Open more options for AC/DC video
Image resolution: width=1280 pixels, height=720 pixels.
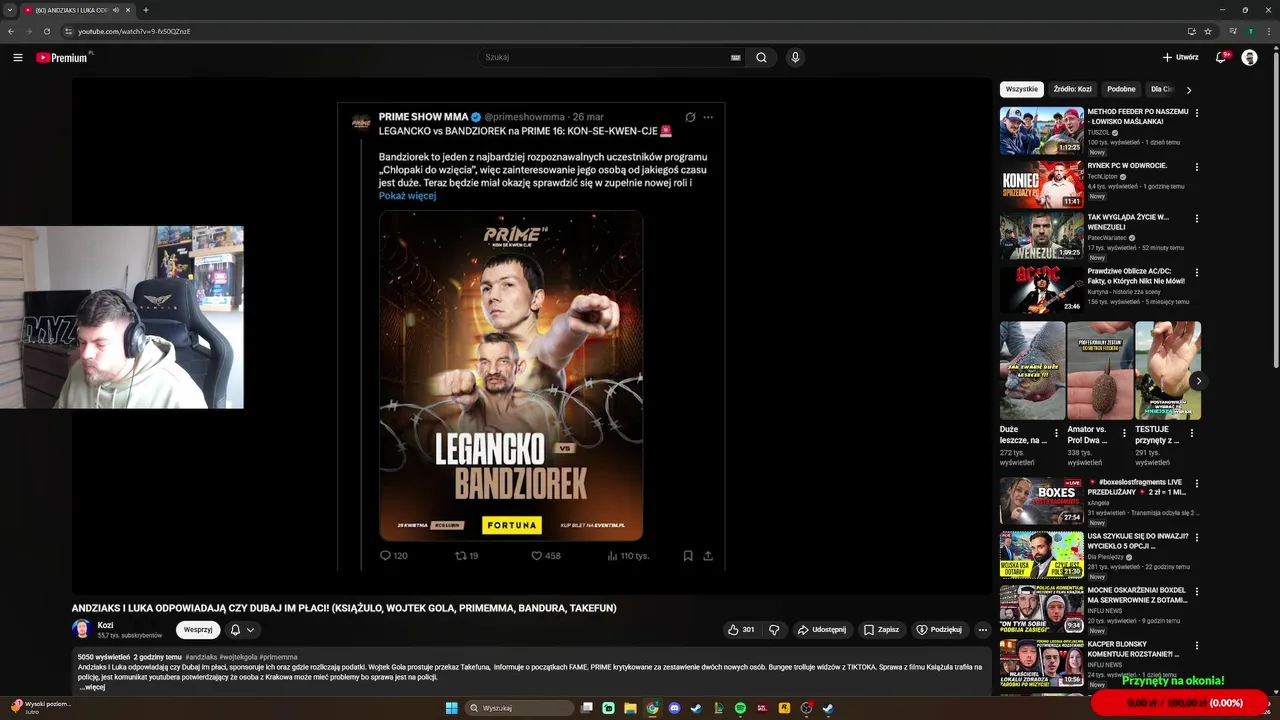click(x=1197, y=272)
